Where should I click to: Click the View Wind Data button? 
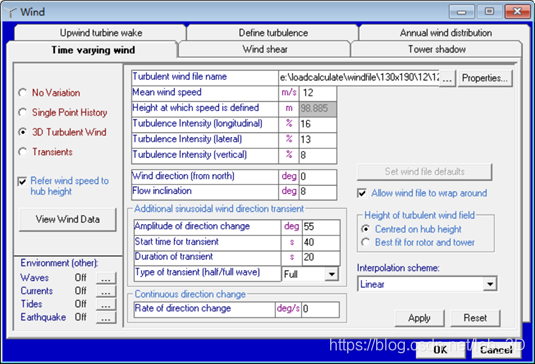click(x=68, y=219)
